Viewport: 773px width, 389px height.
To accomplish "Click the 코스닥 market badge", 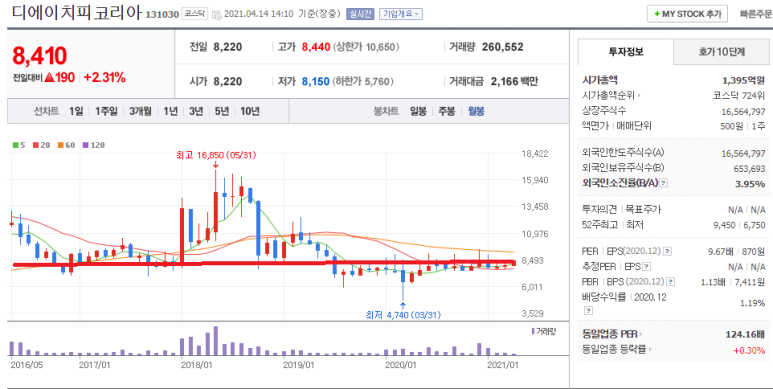I will (194, 14).
